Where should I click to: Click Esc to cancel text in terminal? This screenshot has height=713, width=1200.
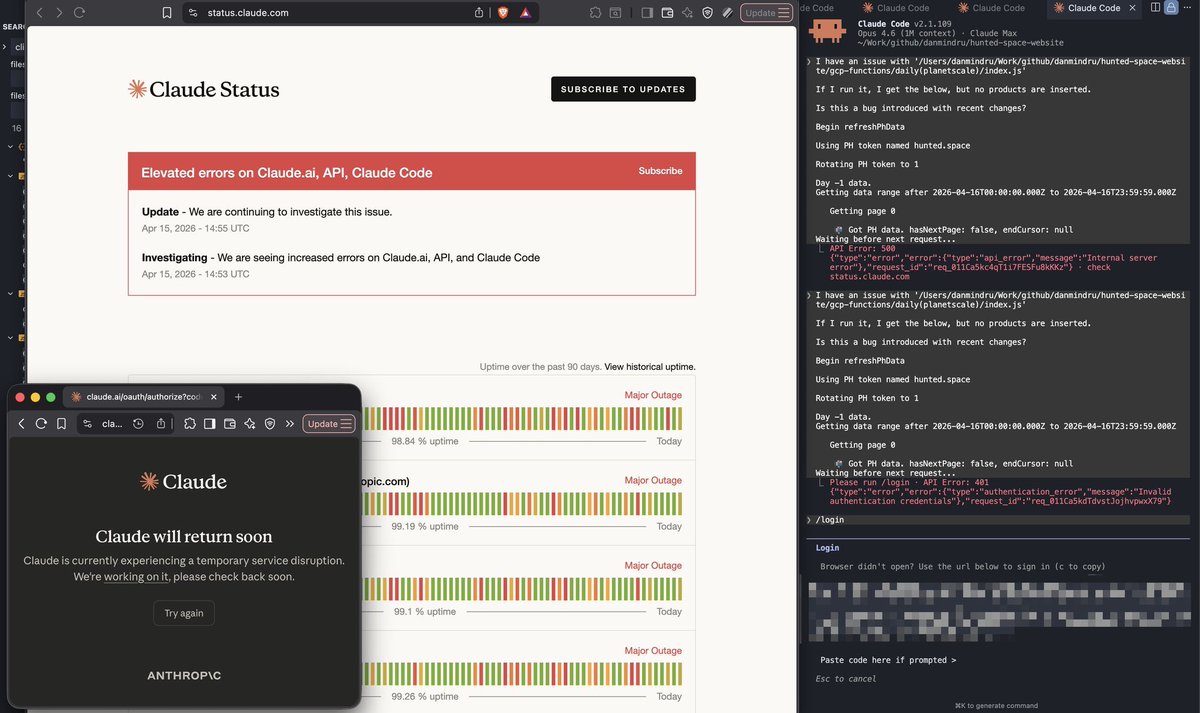point(845,679)
